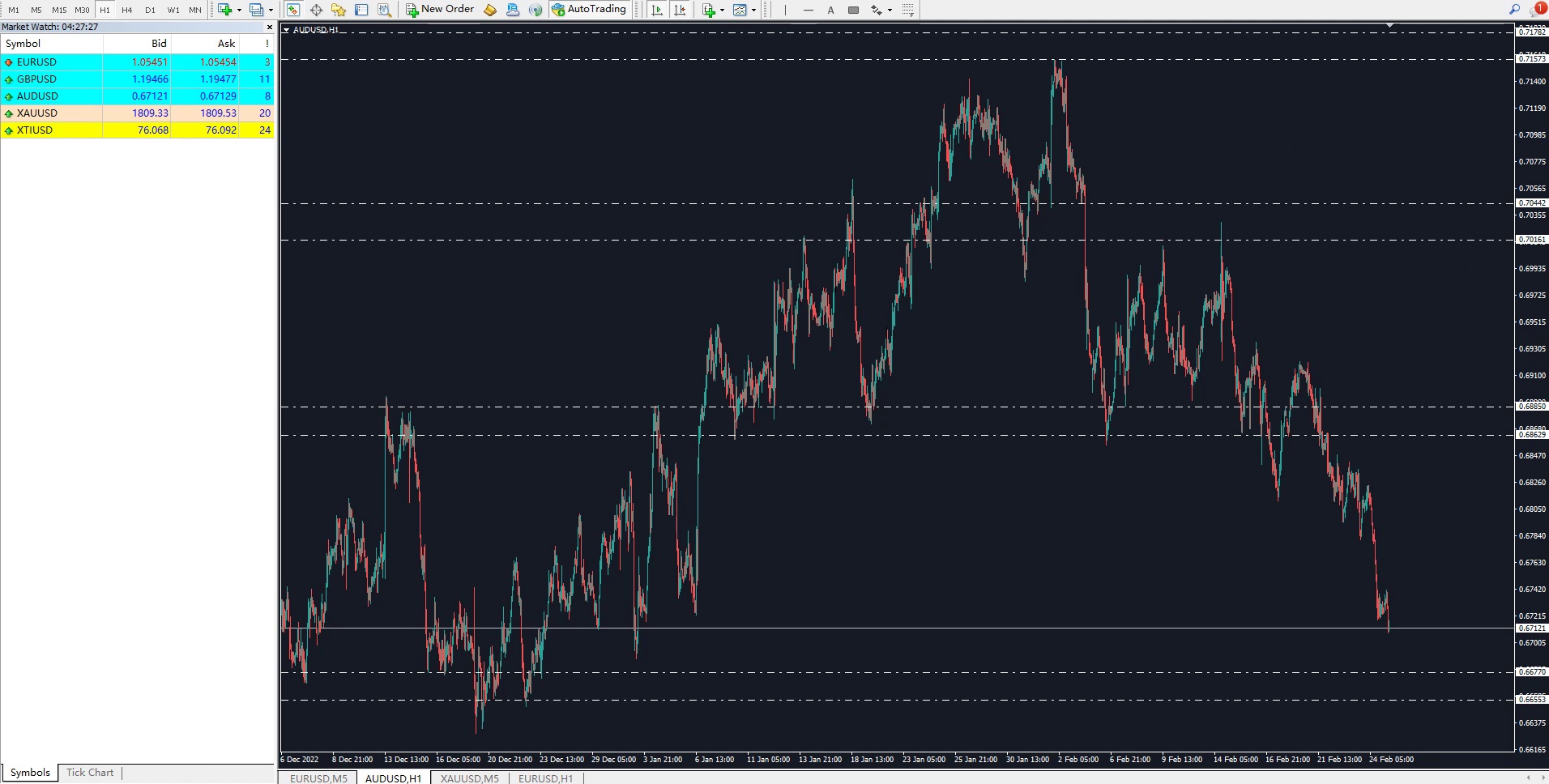
Task: Click the chart shift marker triangle
Action: pos(1390,27)
